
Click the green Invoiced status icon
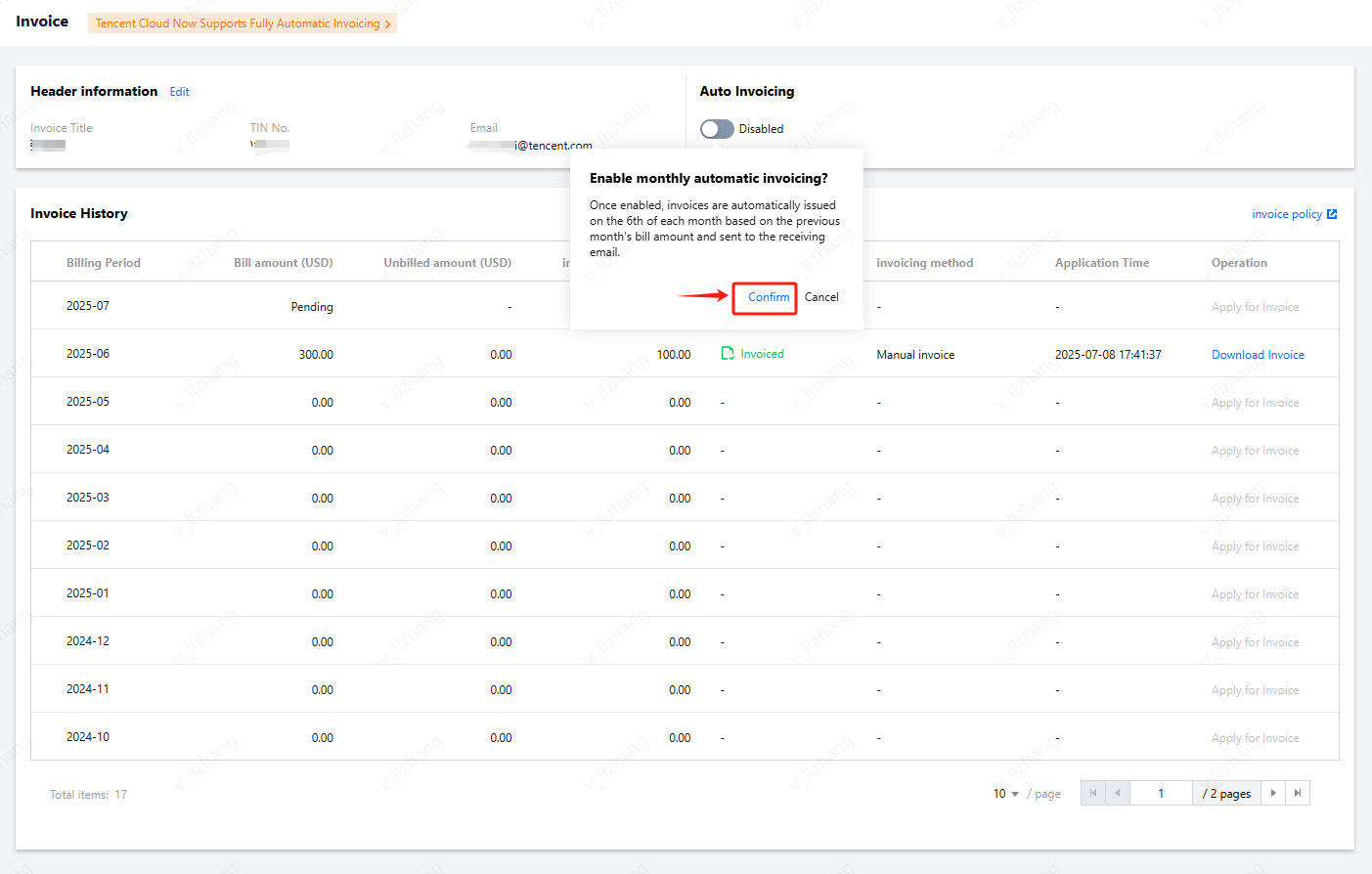[x=728, y=354]
